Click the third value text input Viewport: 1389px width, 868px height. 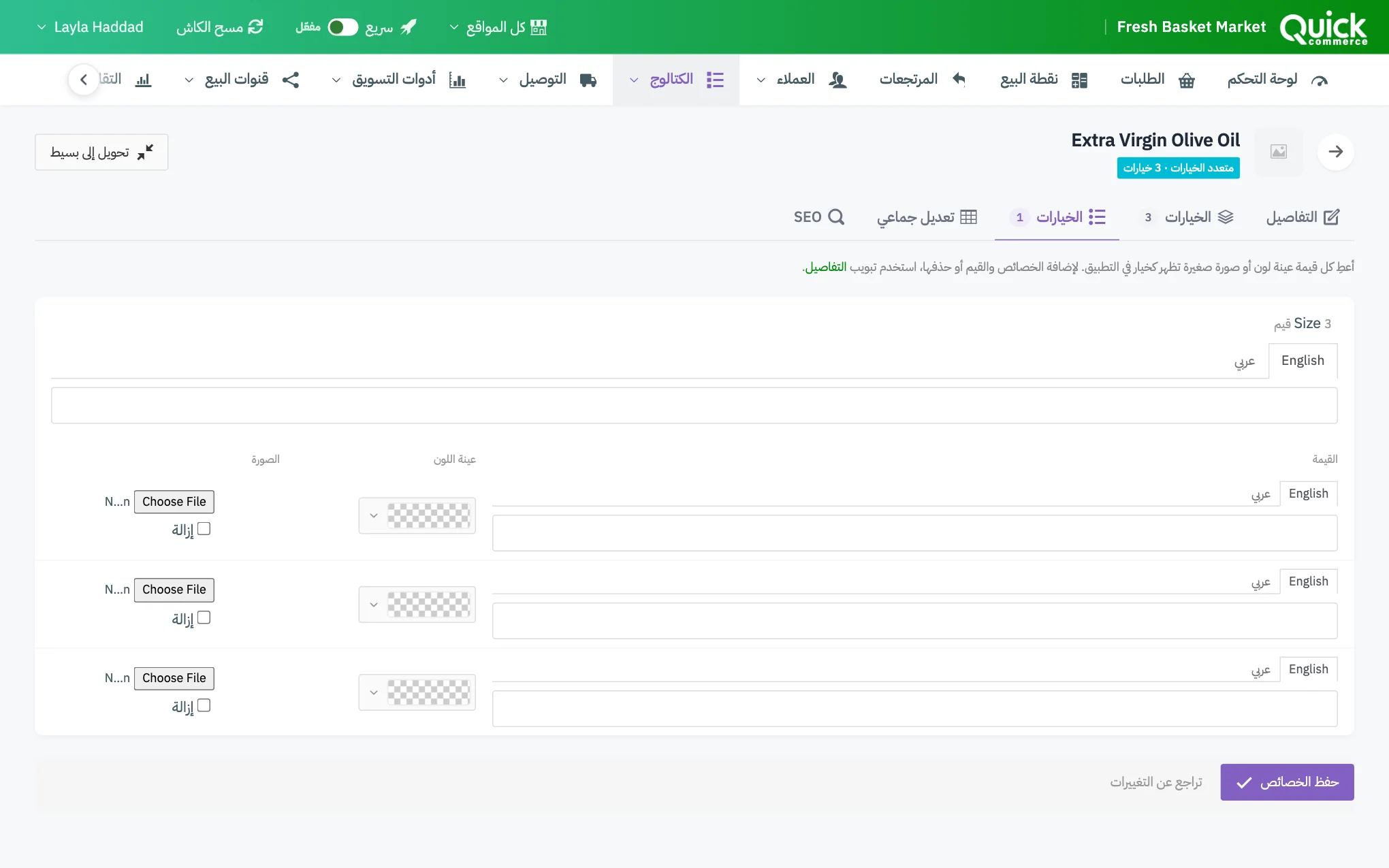(915, 709)
